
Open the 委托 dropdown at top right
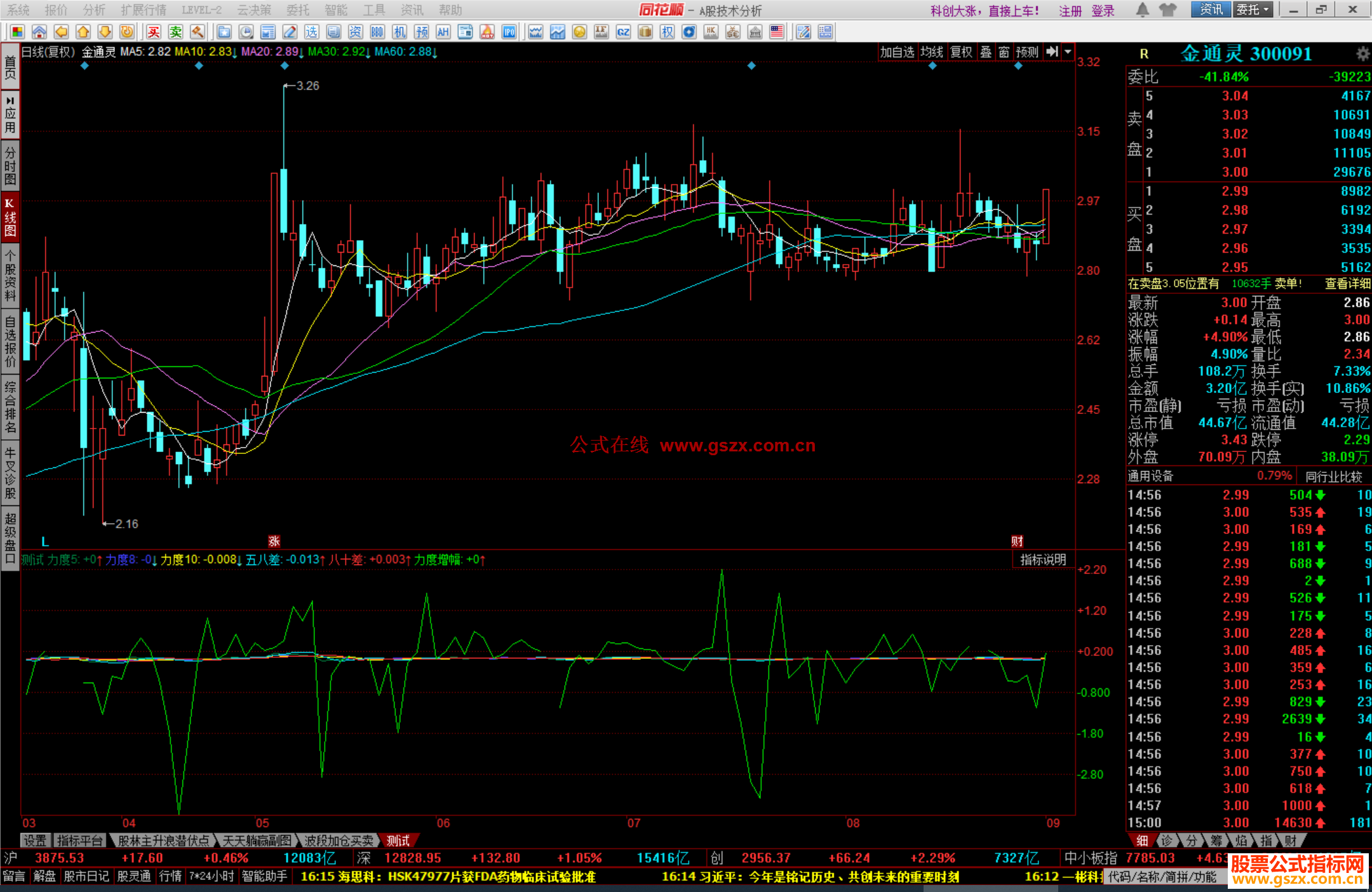[x=1253, y=10]
